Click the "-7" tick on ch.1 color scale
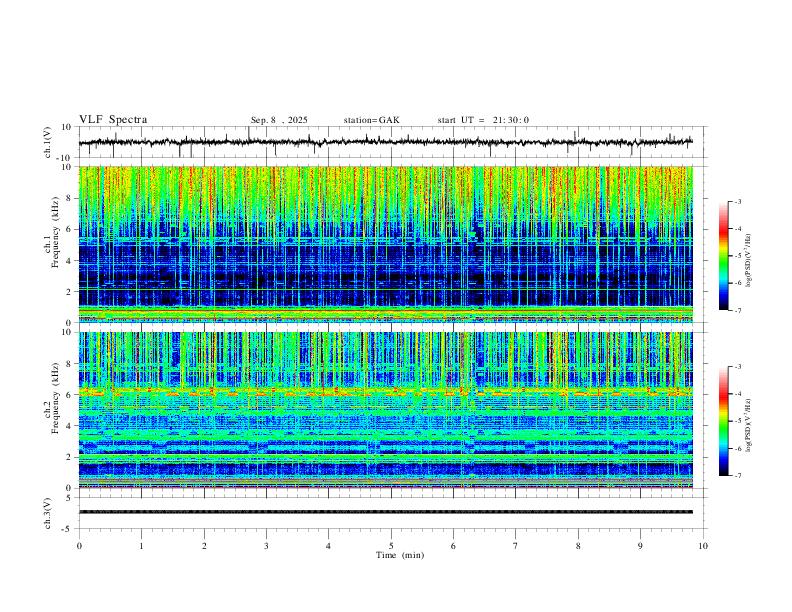 tap(738, 311)
